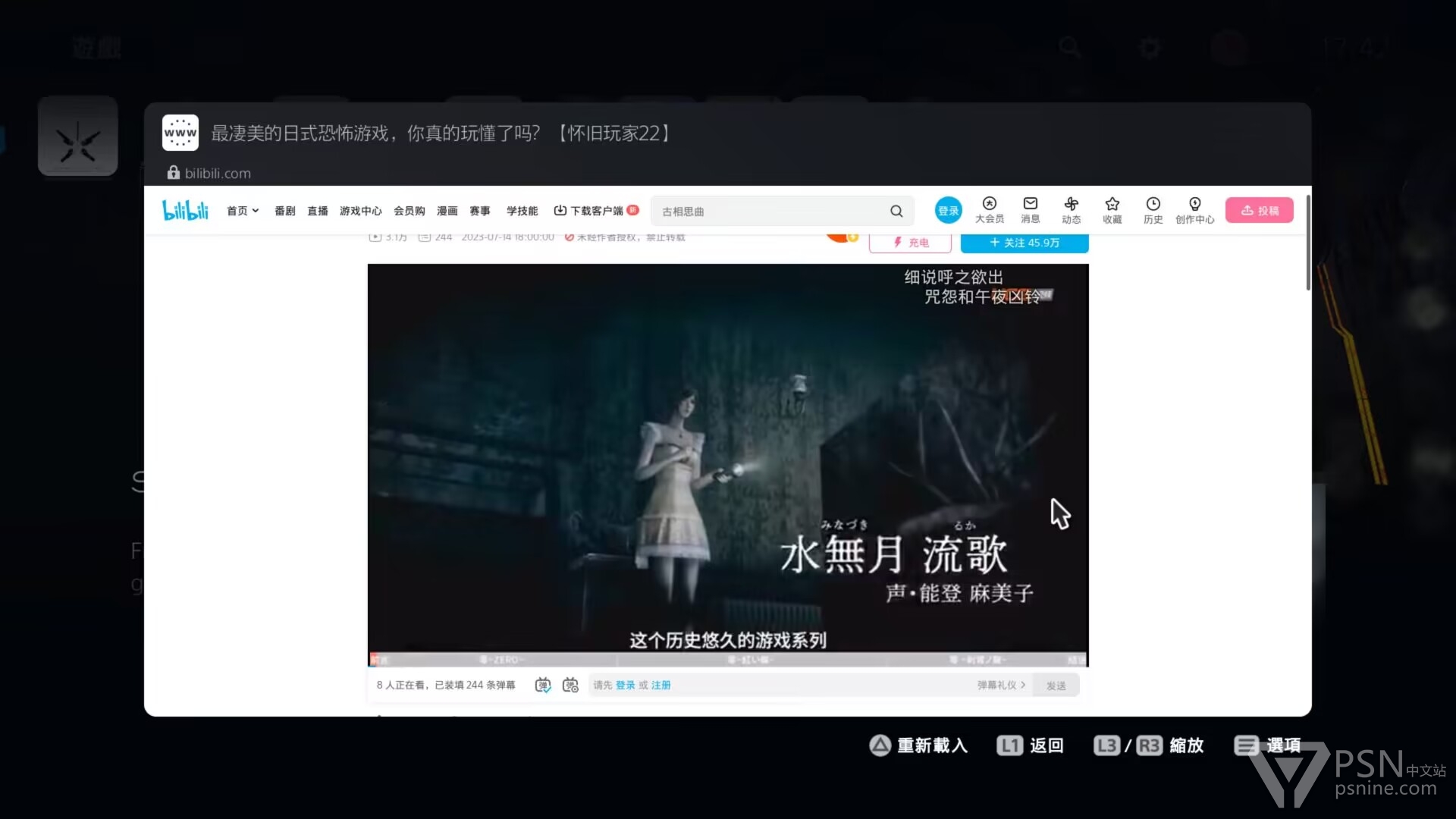This screenshot has width=1456, height=819.
Task: Click the 選項 options prompt
Action: point(1267,745)
